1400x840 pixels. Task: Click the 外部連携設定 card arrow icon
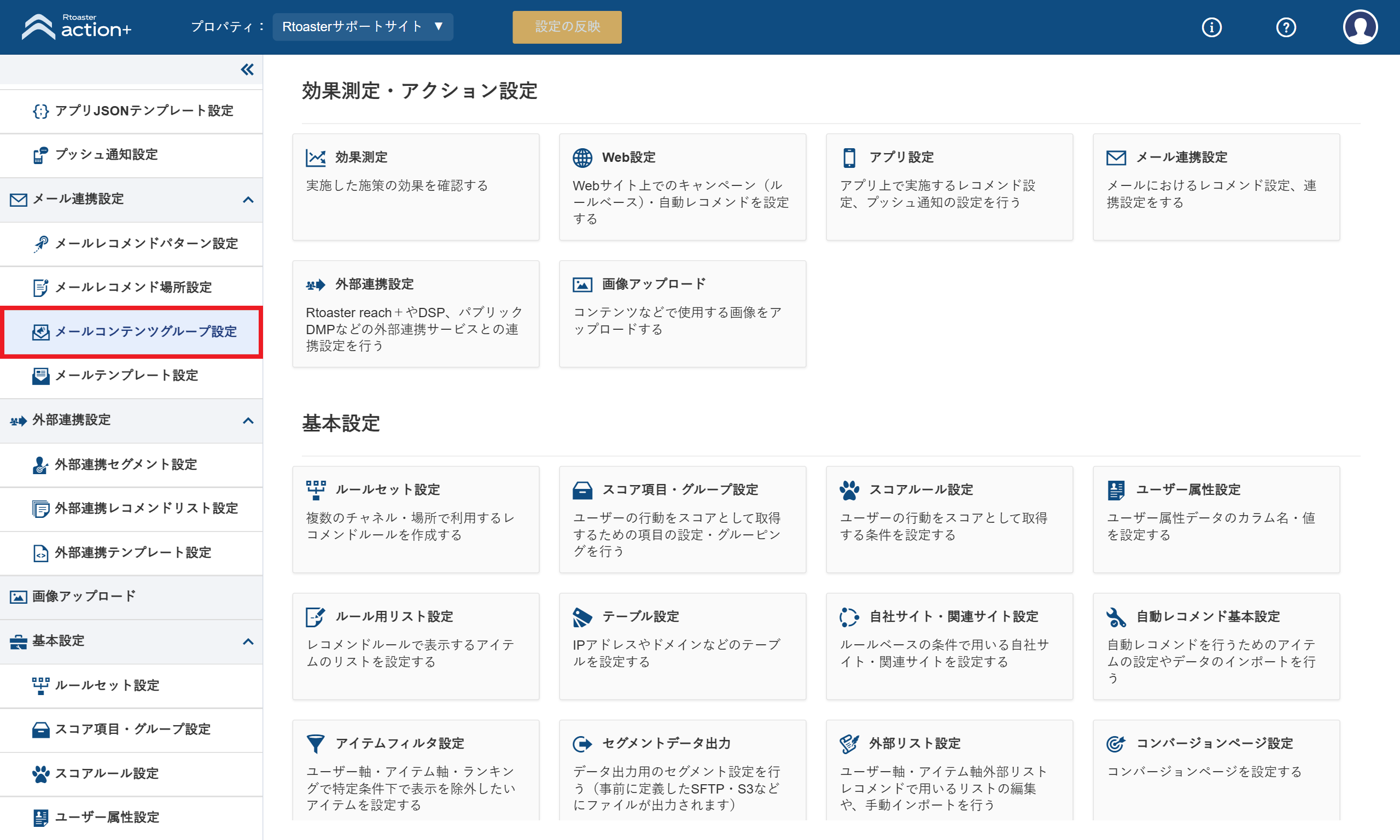point(315,285)
